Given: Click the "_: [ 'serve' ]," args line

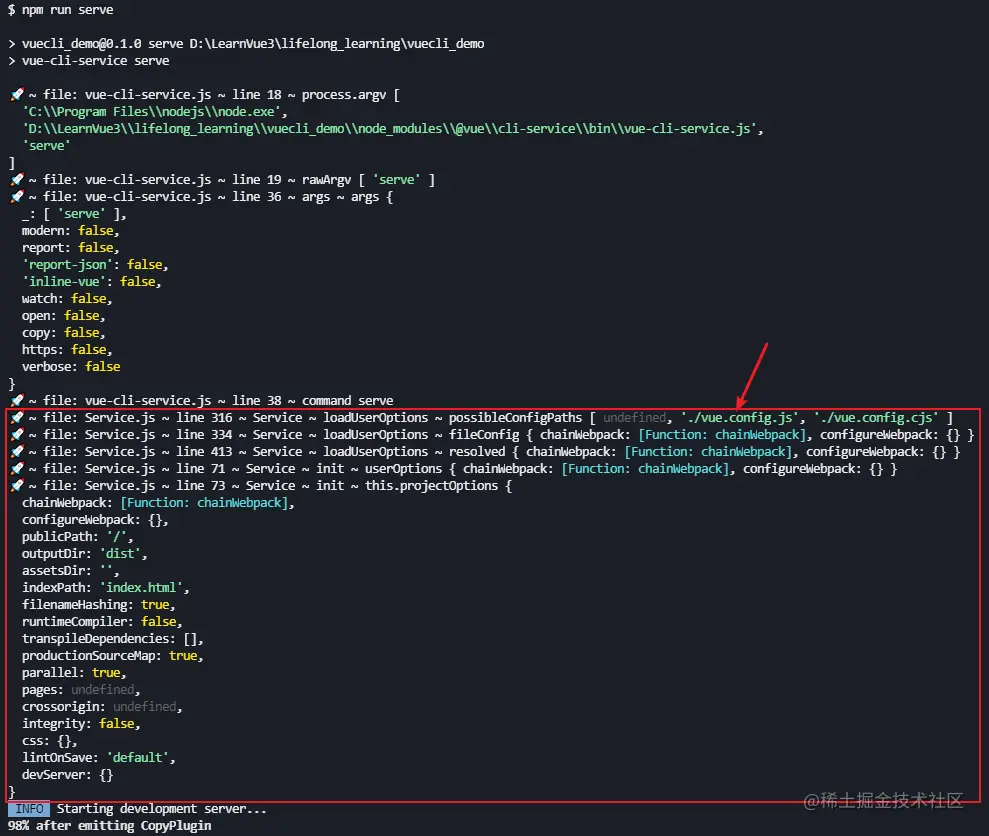Looking at the screenshot, I should coord(74,214).
